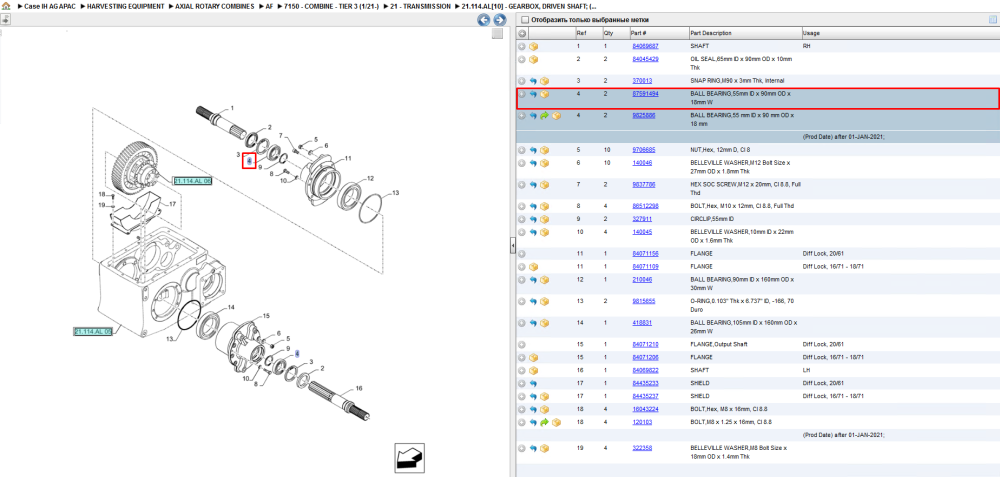Open part number link 16043224
The height and width of the screenshot is (477, 1000).
coord(645,409)
